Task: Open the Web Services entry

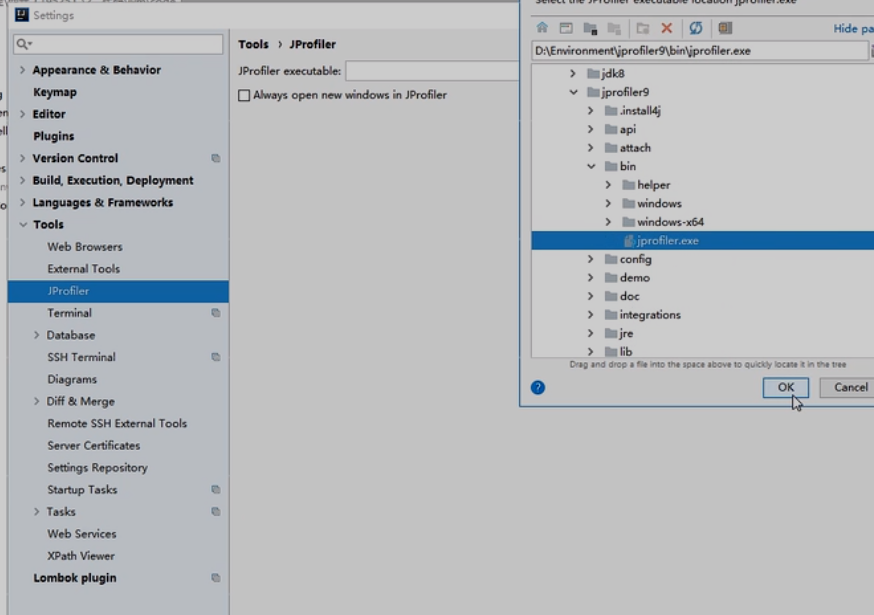Action: (x=81, y=534)
